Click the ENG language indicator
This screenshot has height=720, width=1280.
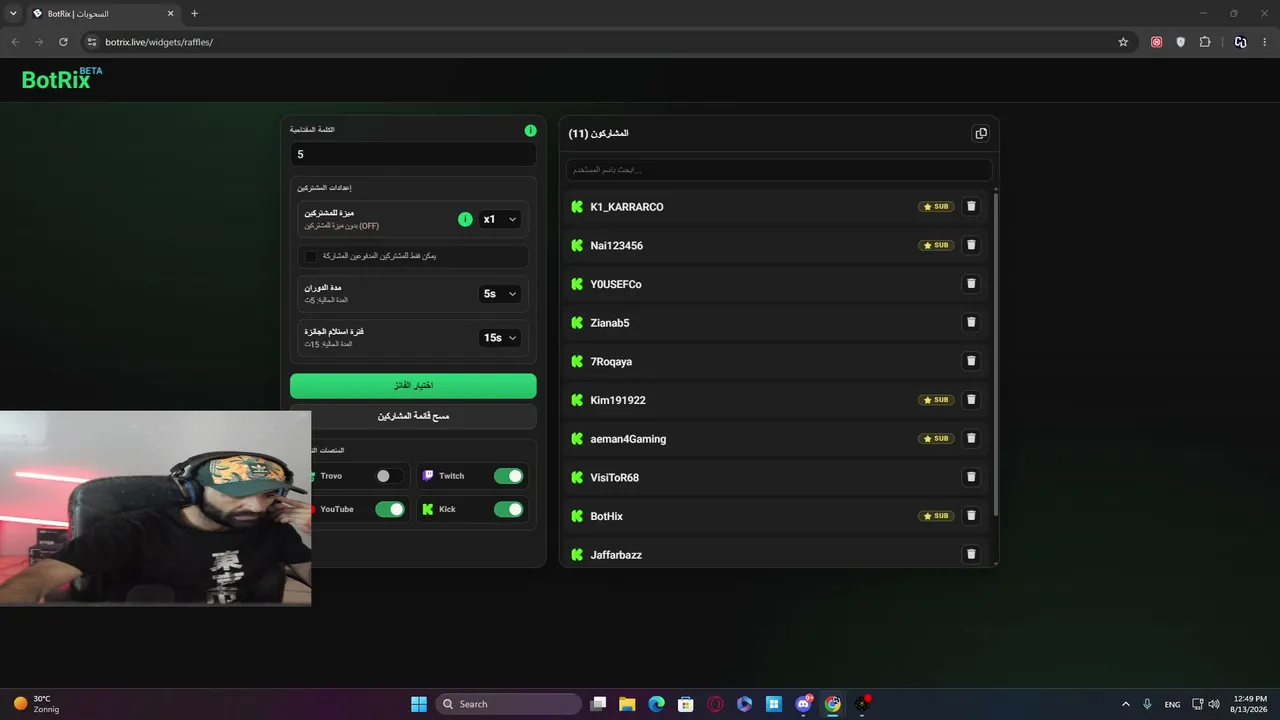coord(1172,704)
